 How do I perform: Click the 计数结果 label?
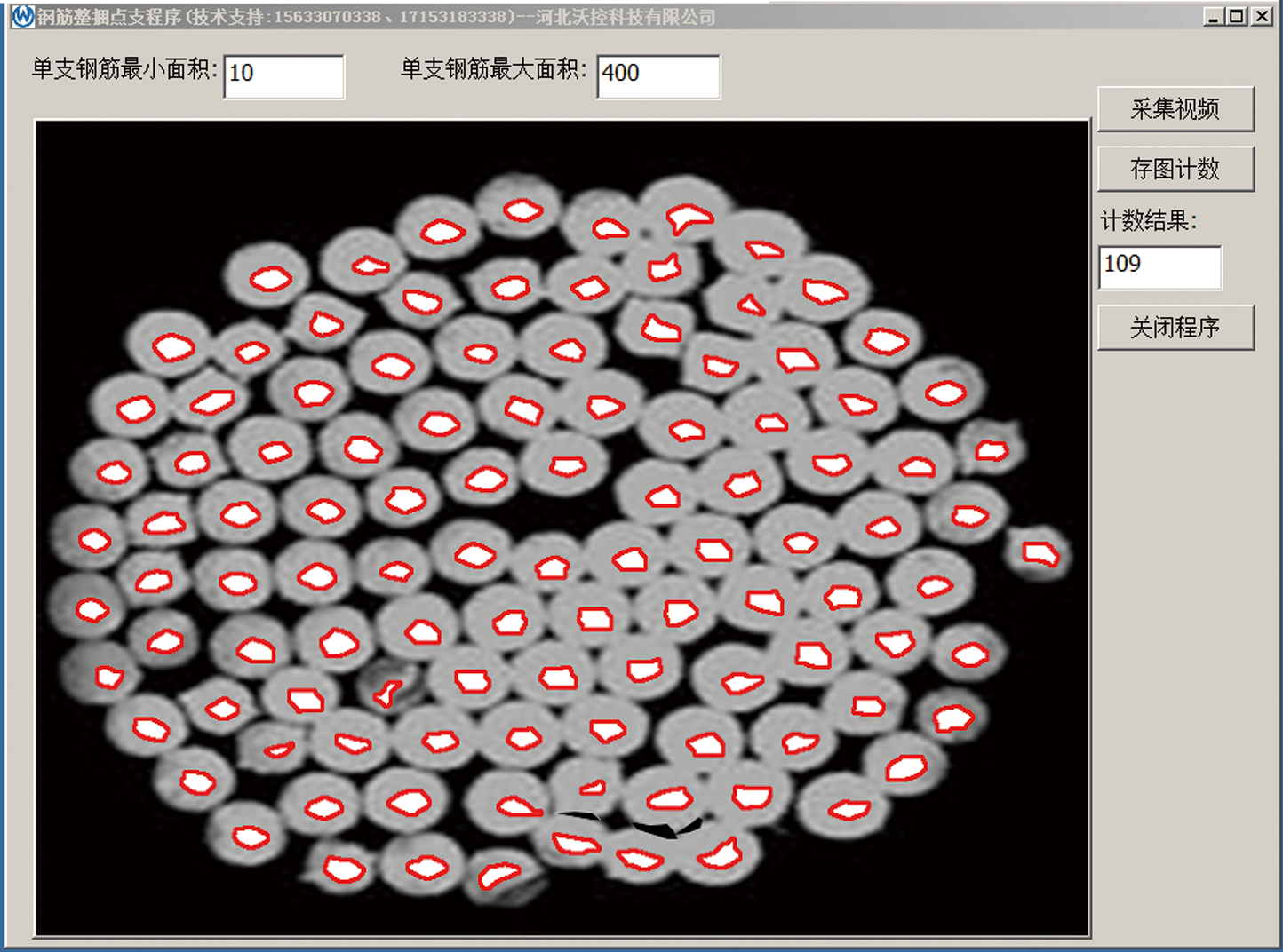(1148, 220)
